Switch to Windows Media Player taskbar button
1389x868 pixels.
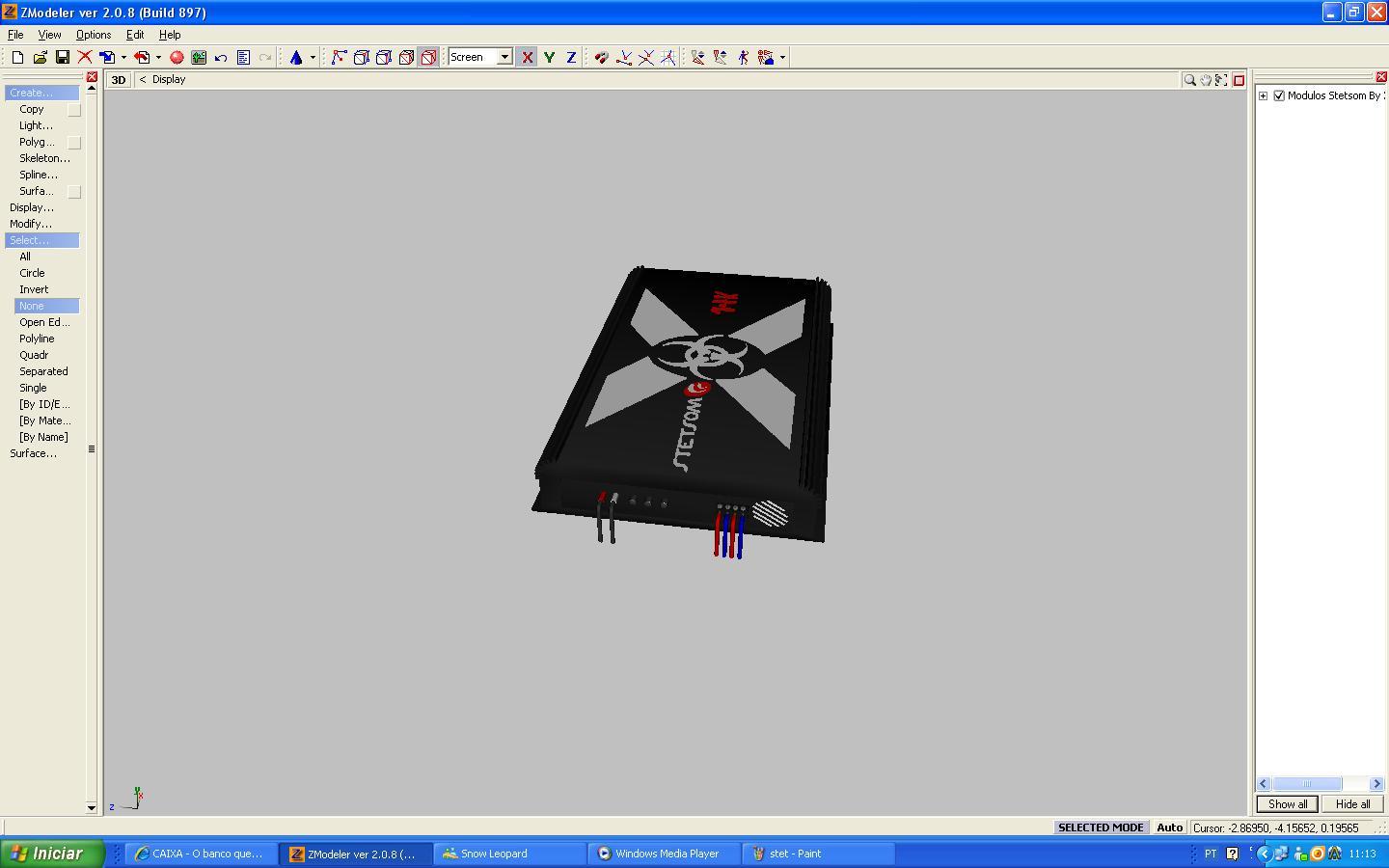(665, 854)
